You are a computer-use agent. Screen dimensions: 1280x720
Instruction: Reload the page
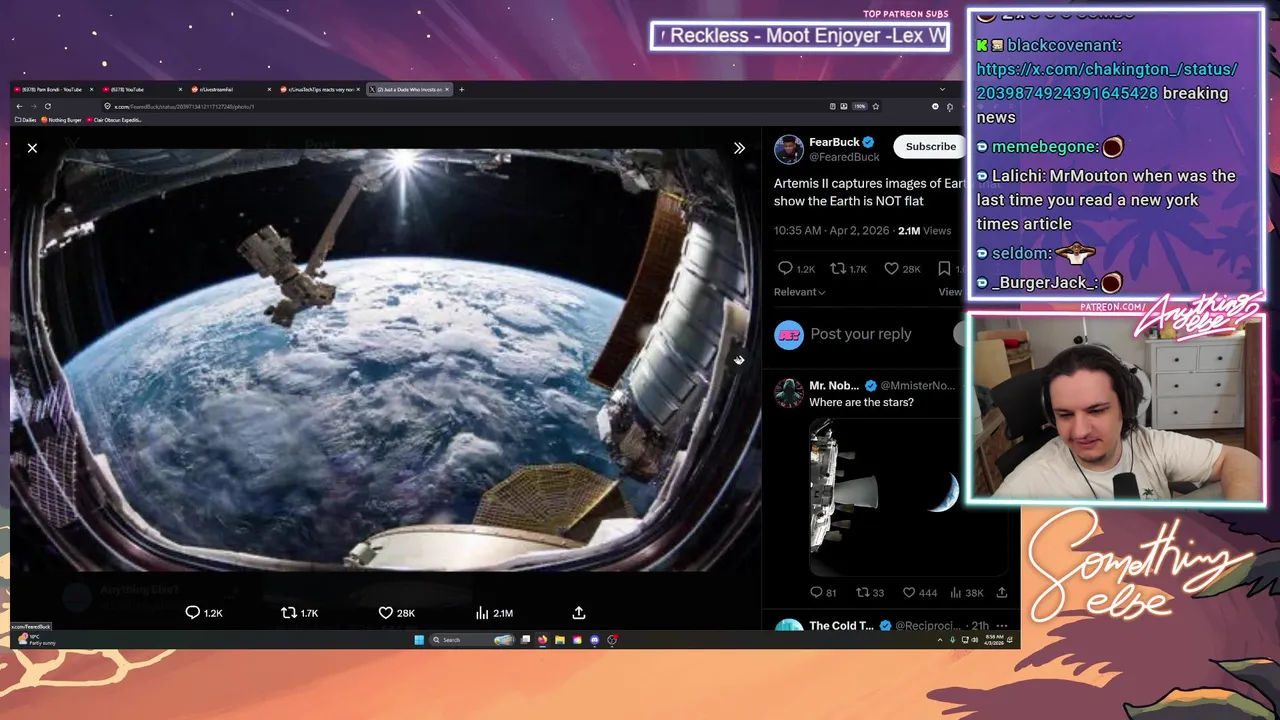click(47, 106)
